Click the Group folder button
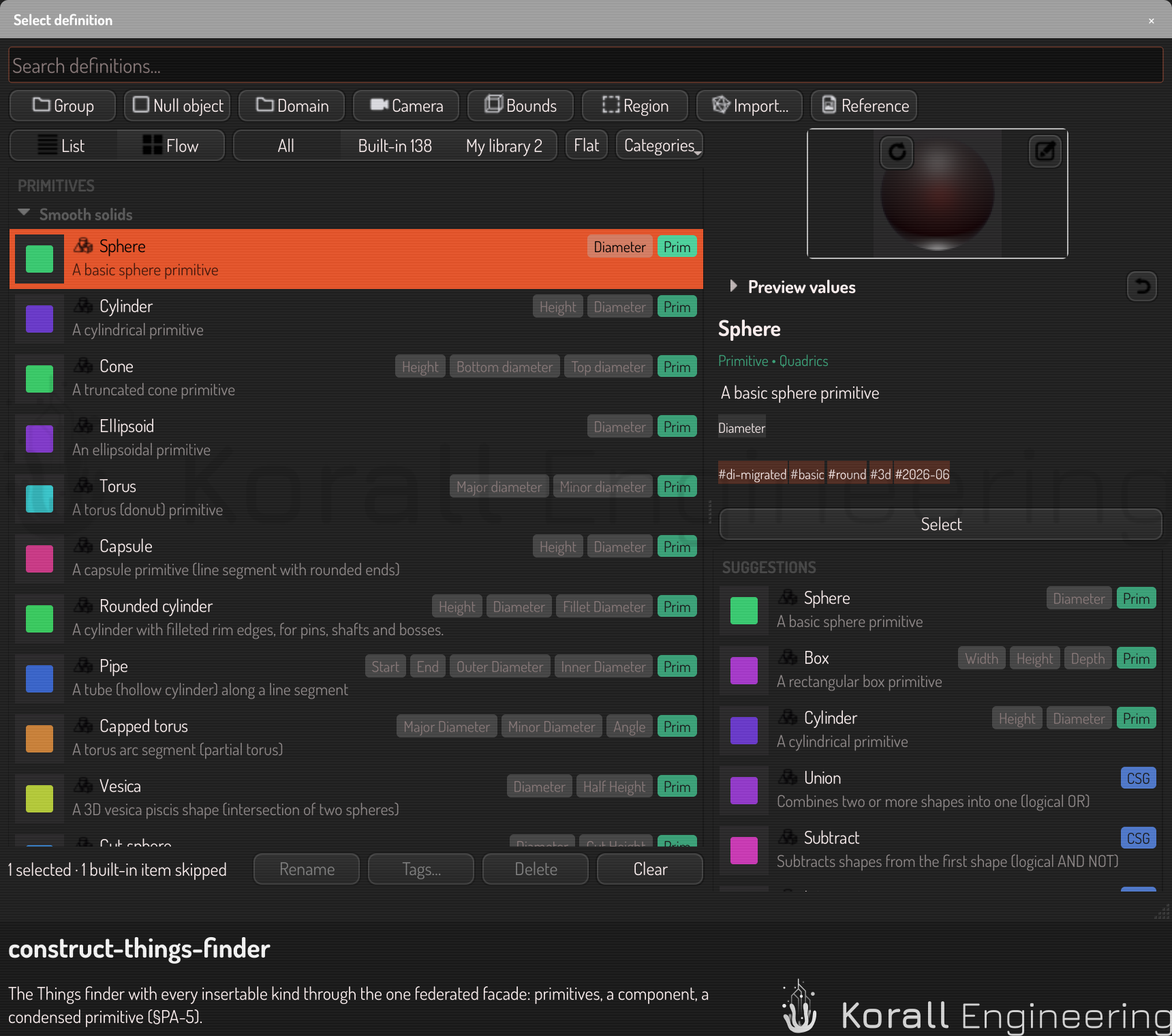 [x=63, y=106]
